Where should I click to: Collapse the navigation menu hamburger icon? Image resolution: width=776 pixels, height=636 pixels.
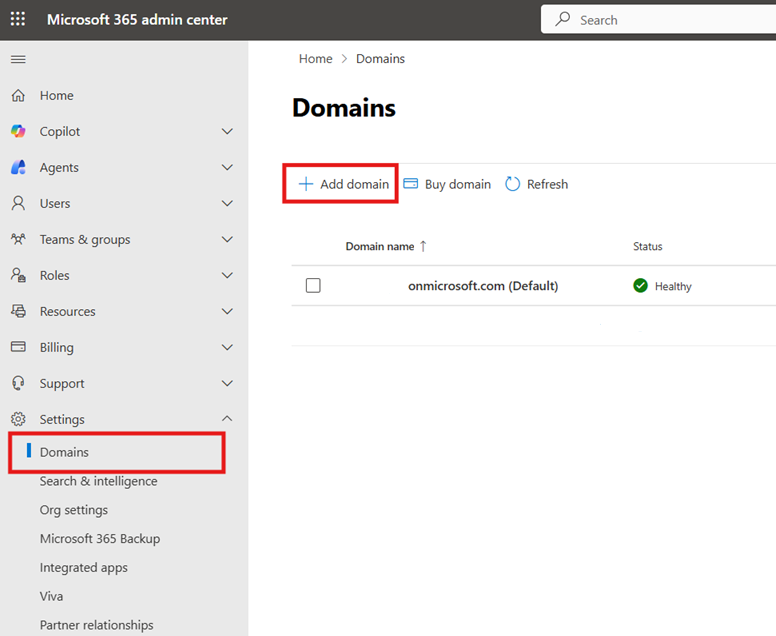click(x=18, y=59)
